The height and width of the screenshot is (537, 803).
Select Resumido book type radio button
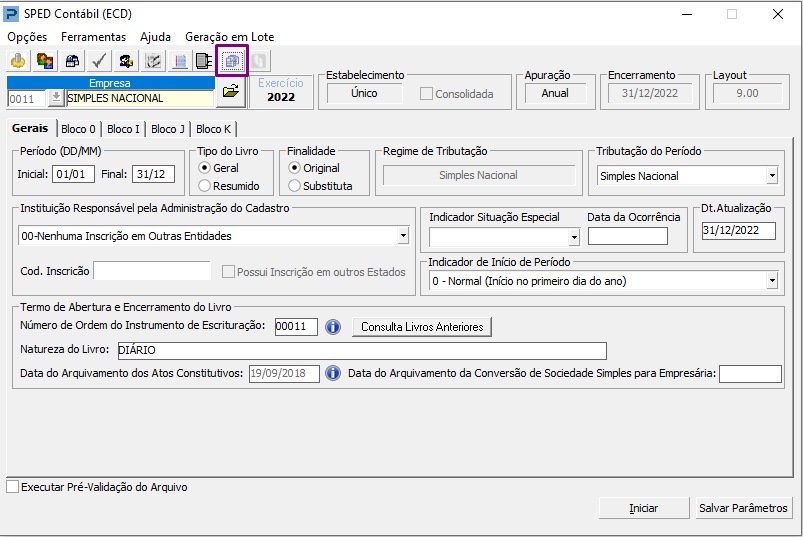(204, 186)
